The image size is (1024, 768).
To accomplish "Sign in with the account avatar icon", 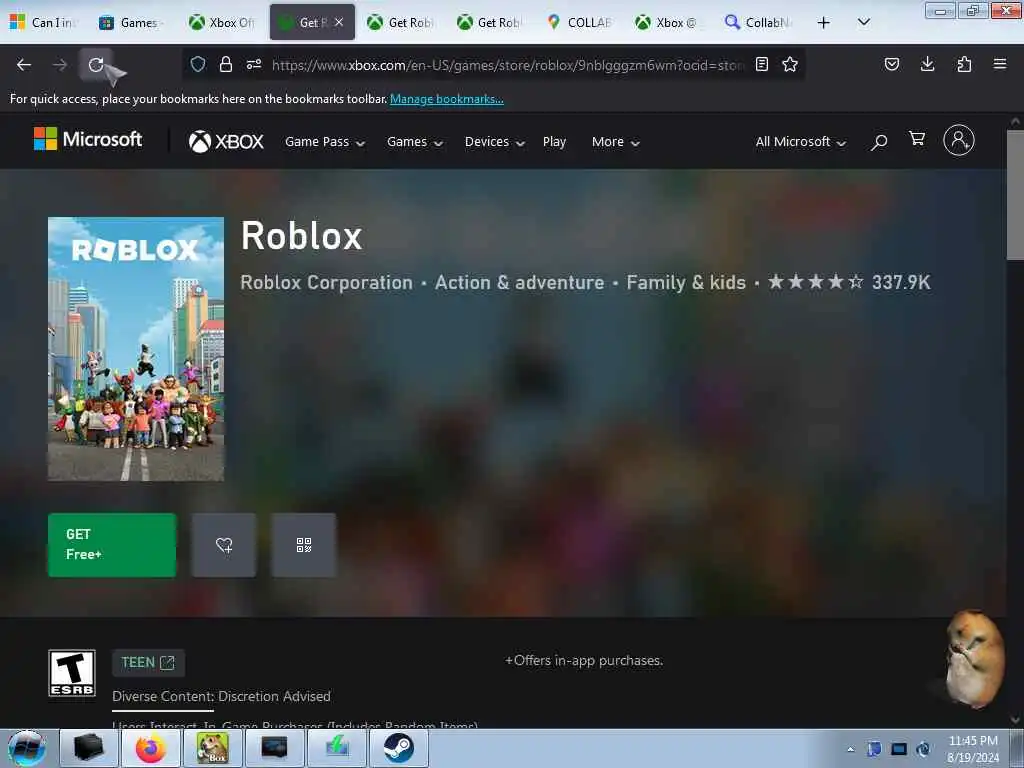I will point(959,140).
